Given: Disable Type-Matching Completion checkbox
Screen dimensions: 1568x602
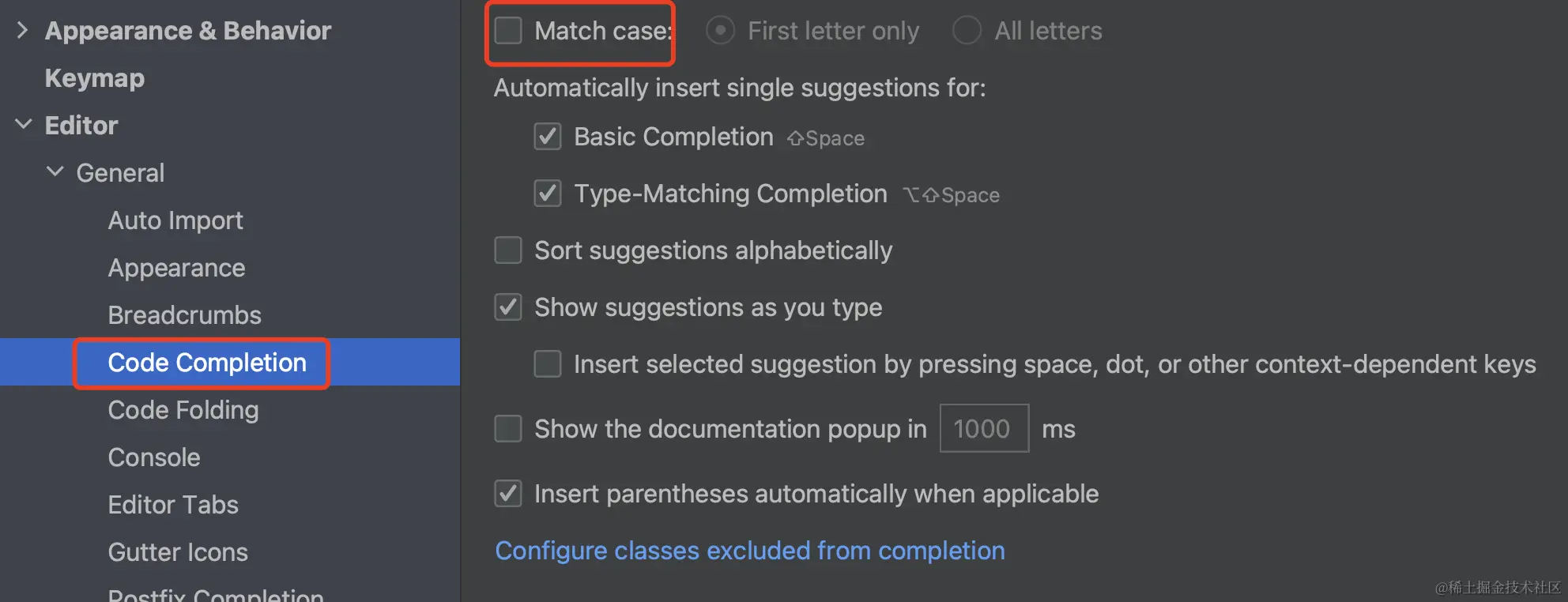Looking at the screenshot, I should (x=548, y=194).
